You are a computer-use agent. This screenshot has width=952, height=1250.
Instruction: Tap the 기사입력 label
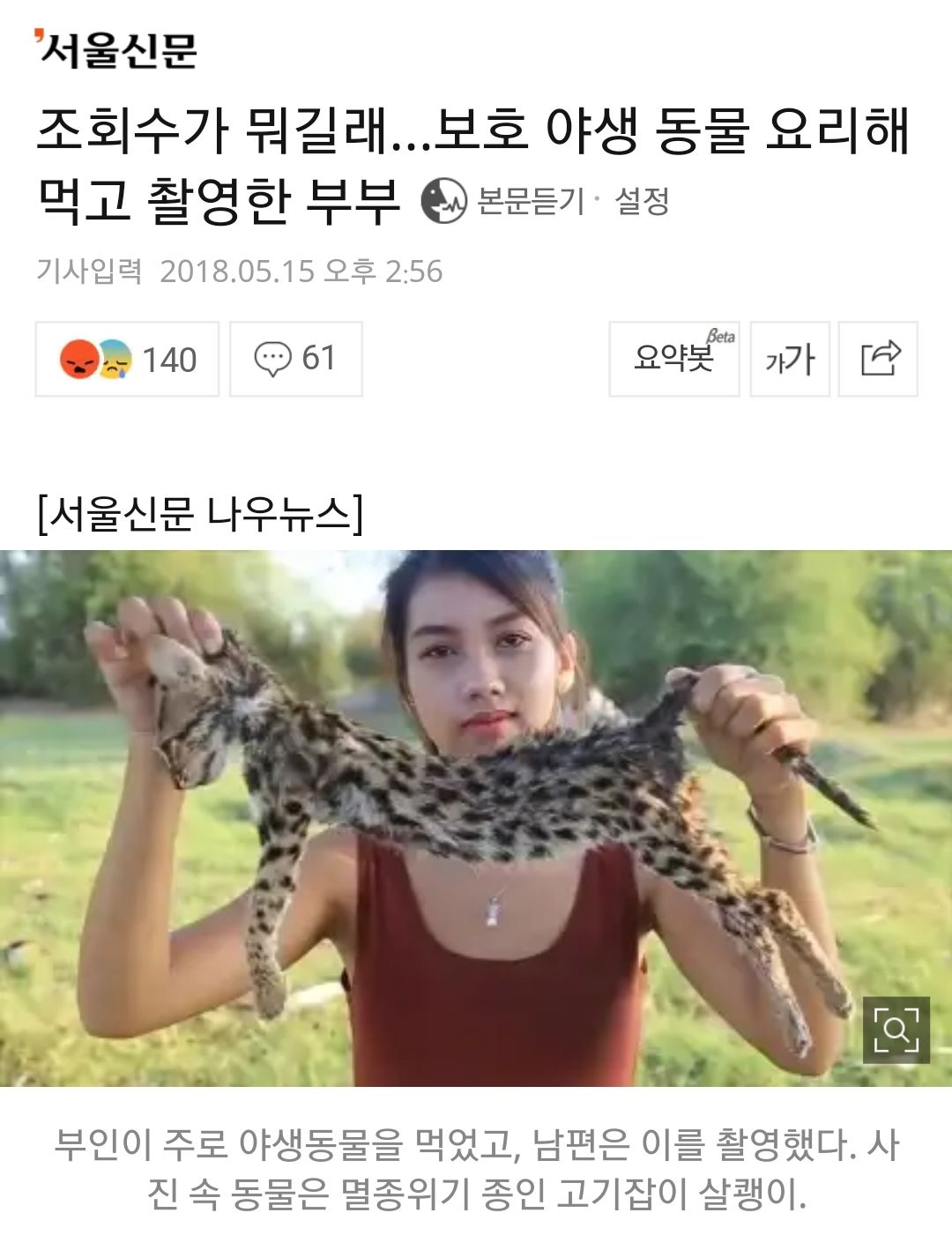pos(89,271)
